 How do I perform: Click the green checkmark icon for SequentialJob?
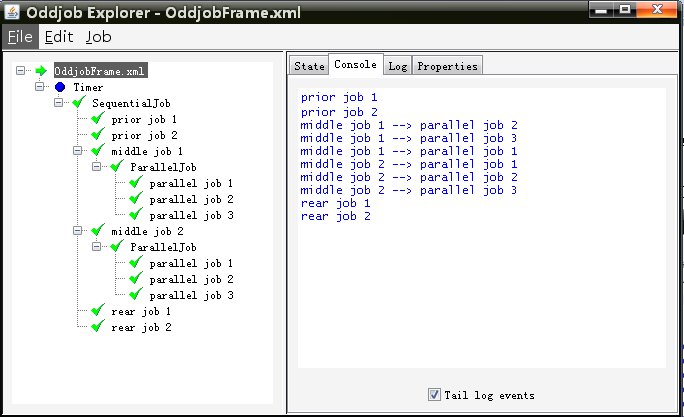click(79, 104)
